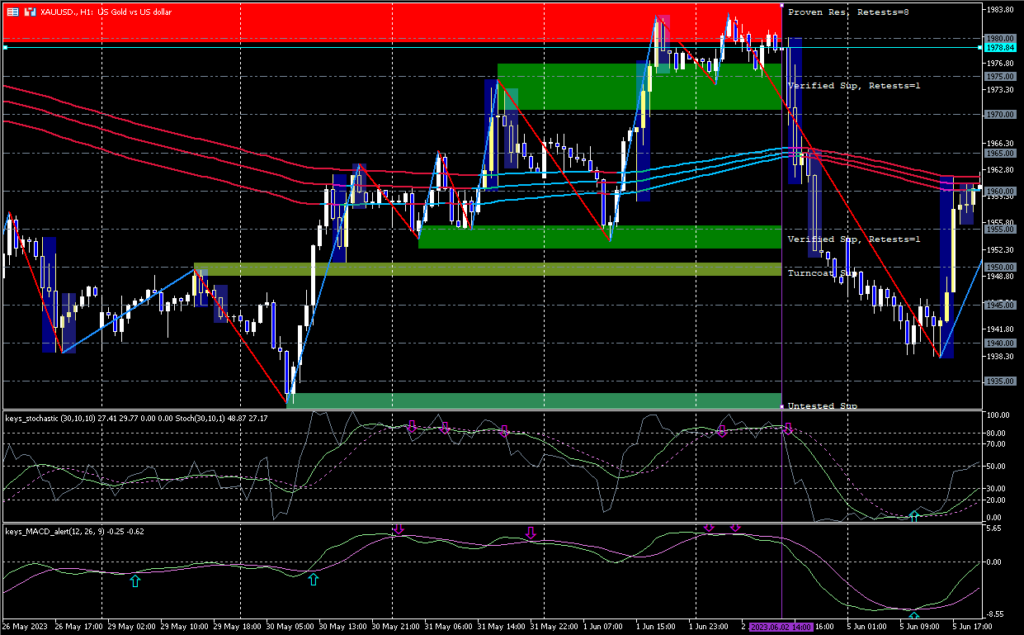The height and width of the screenshot is (635, 1024).
Task: Select the upper 'Verified Sup, Retests=1' label
Action: (x=853, y=86)
